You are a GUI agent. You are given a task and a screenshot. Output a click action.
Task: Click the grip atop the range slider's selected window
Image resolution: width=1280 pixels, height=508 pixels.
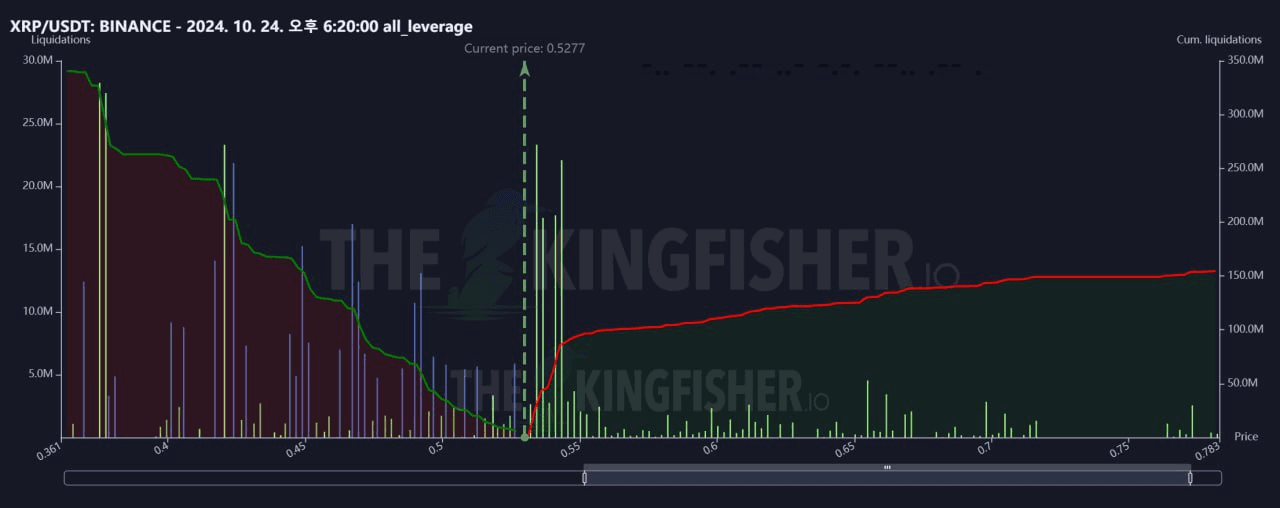[887, 467]
